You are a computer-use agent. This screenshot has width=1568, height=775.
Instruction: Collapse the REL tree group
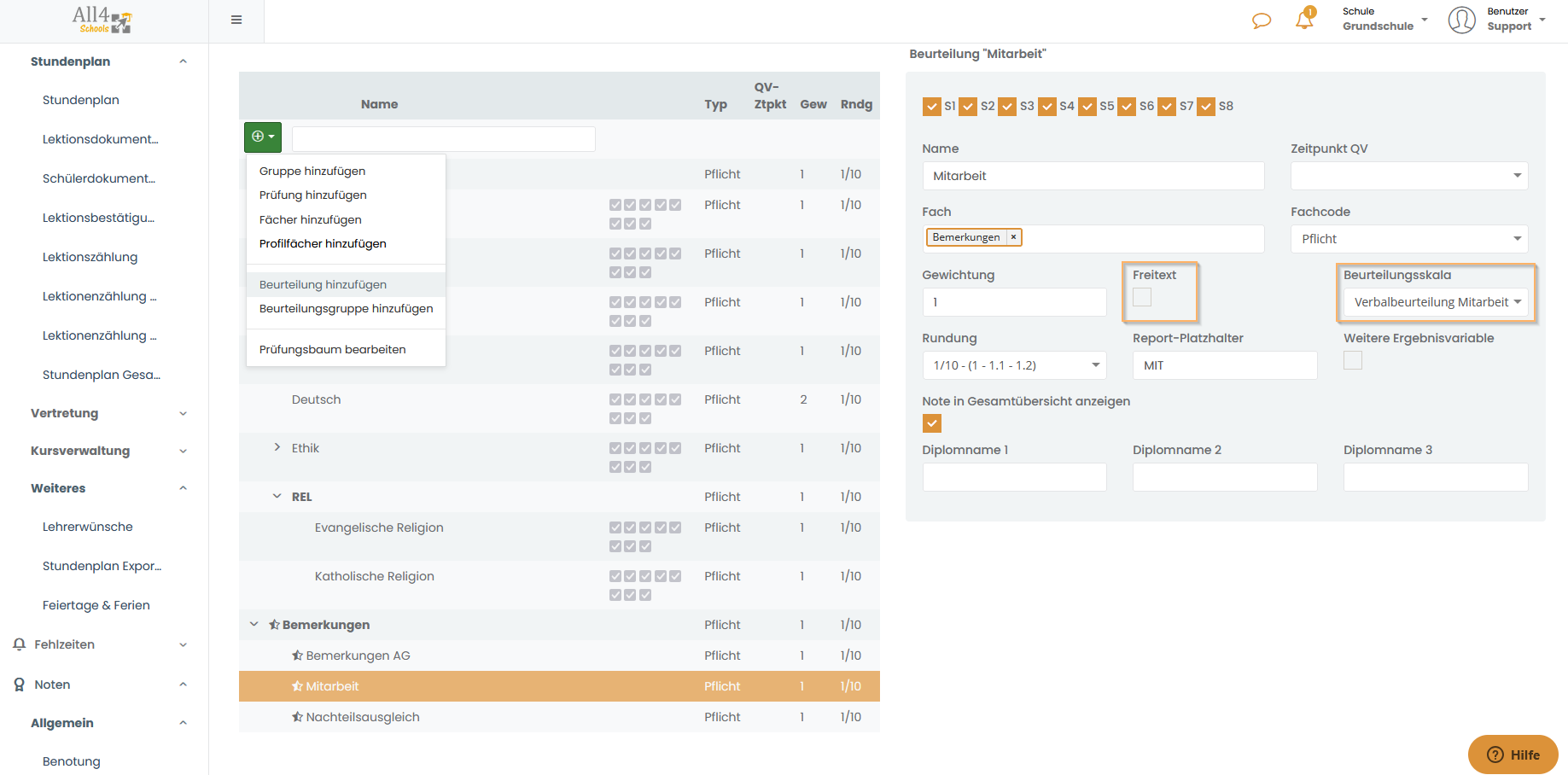coord(277,496)
